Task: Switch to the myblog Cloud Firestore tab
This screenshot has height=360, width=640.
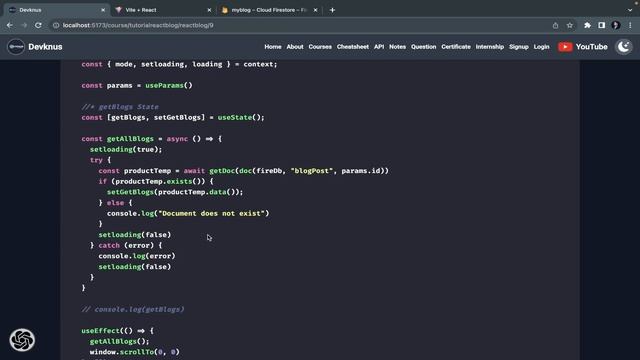Action: click(x=269, y=10)
